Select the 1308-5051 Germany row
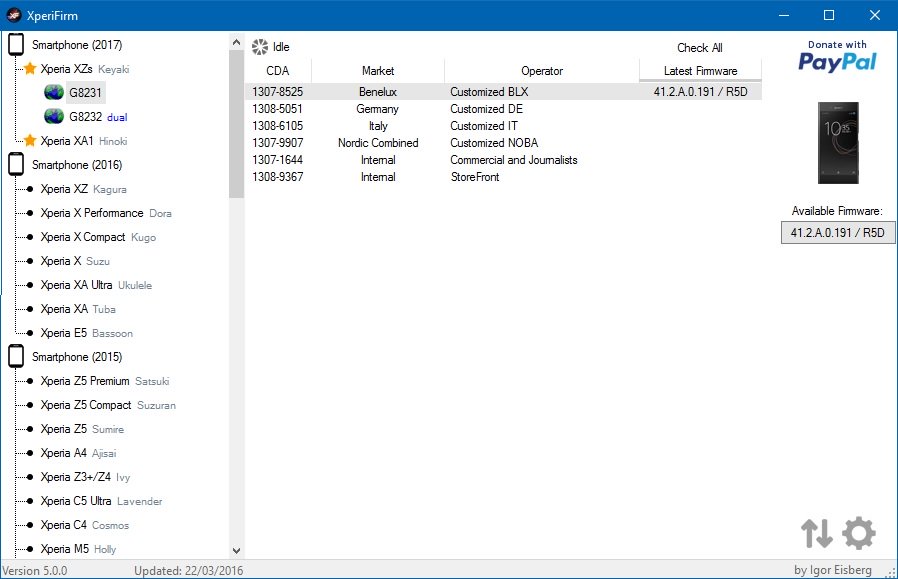898x579 pixels. tap(503, 109)
